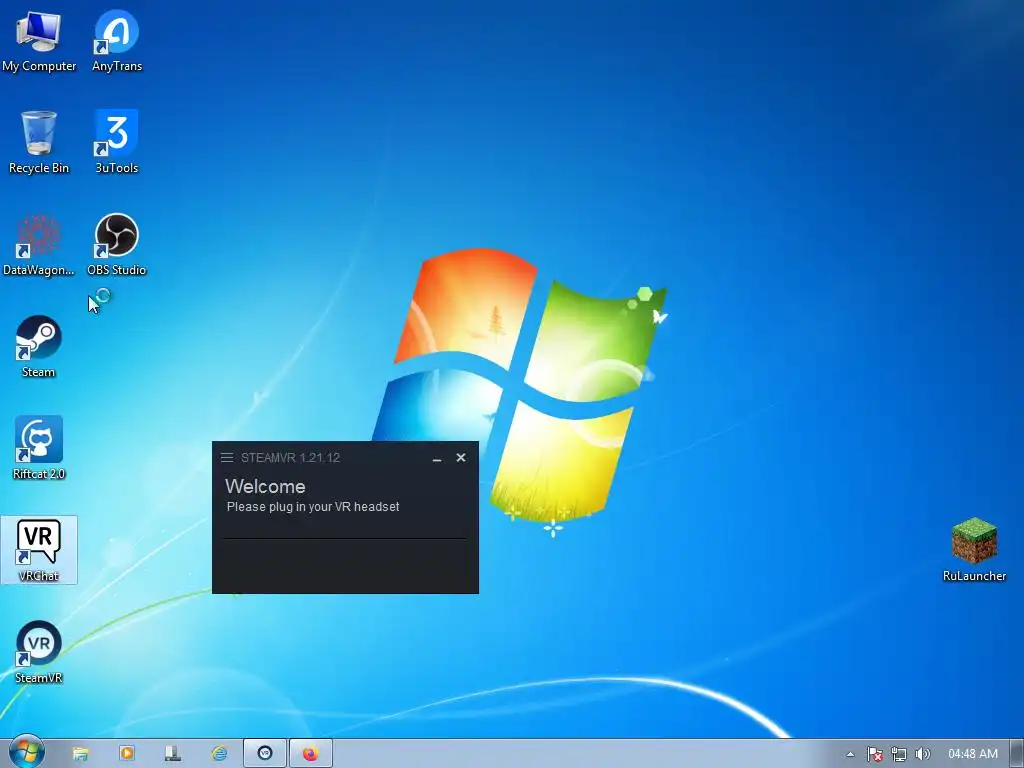Open the Action Center flag icon

pos(874,754)
